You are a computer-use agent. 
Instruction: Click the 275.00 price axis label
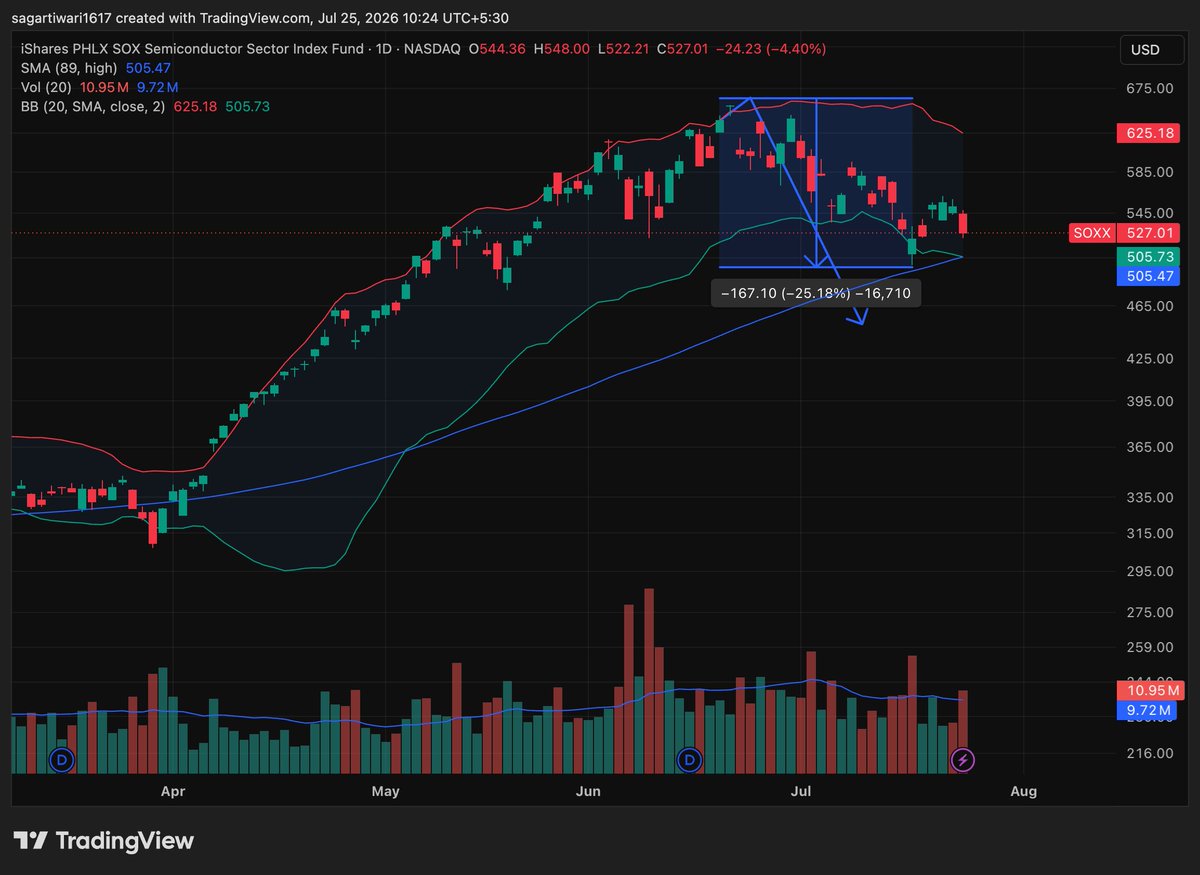coord(1150,612)
